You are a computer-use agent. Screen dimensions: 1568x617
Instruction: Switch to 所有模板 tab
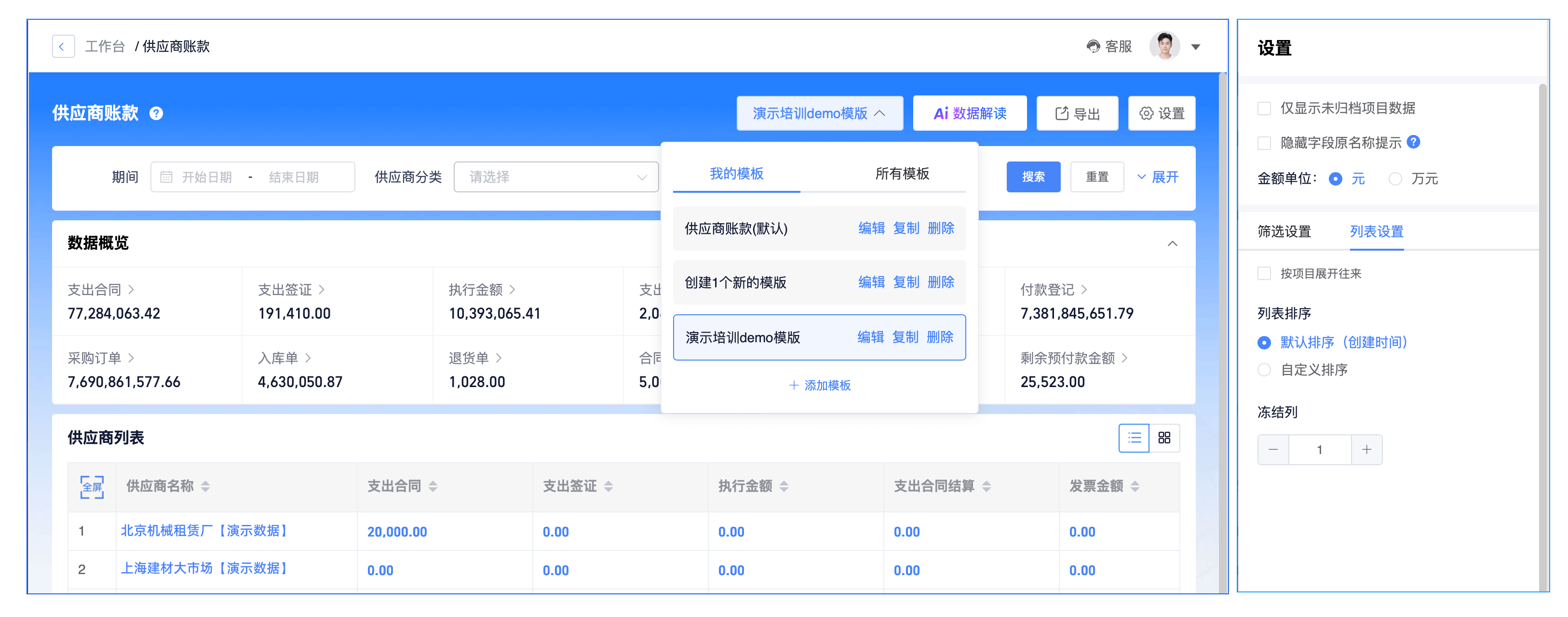(x=902, y=174)
